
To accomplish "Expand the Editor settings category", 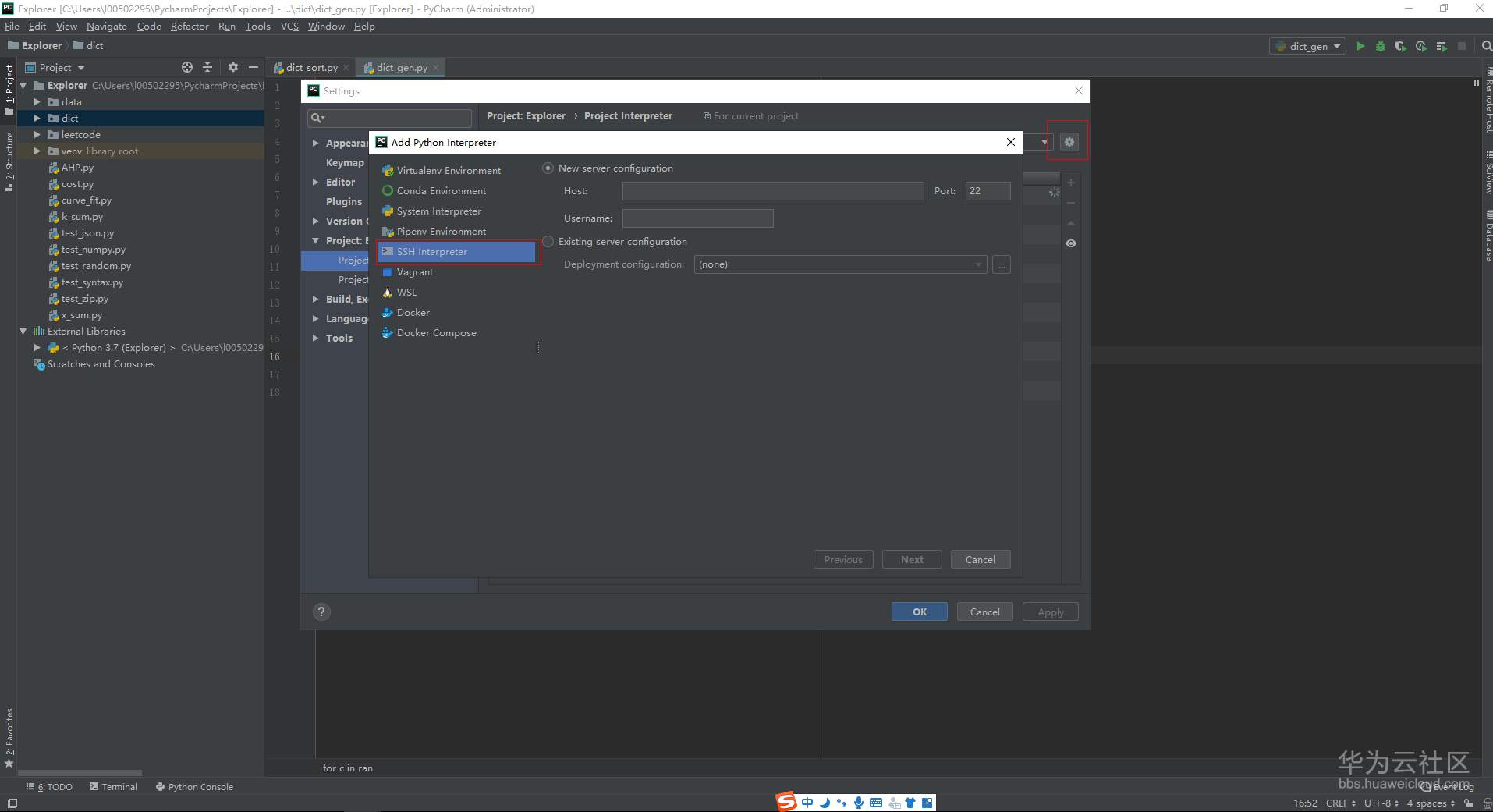I will [x=315, y=182].
